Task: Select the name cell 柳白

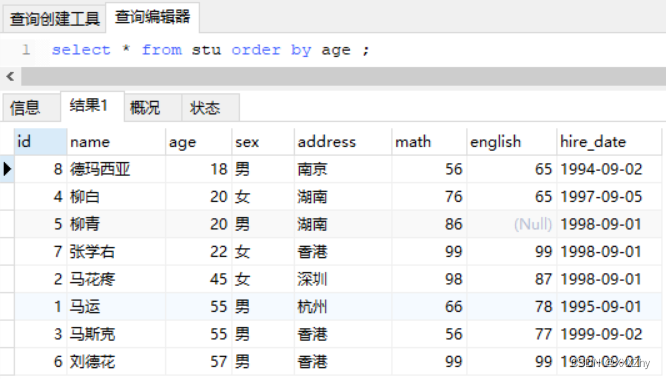Action: 116,197
